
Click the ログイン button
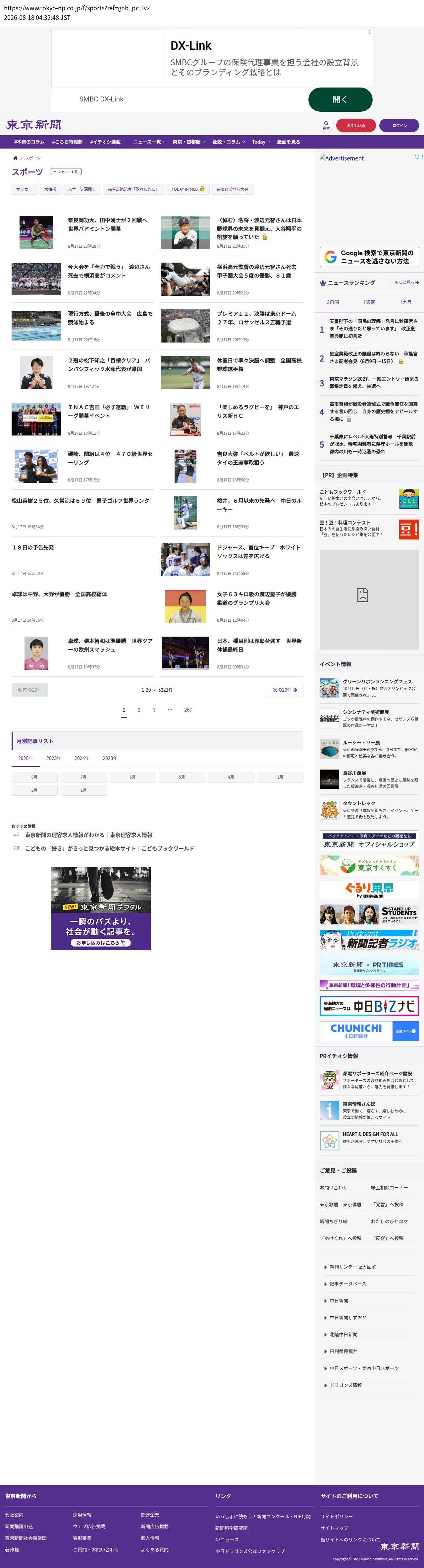tap(399, 125)
